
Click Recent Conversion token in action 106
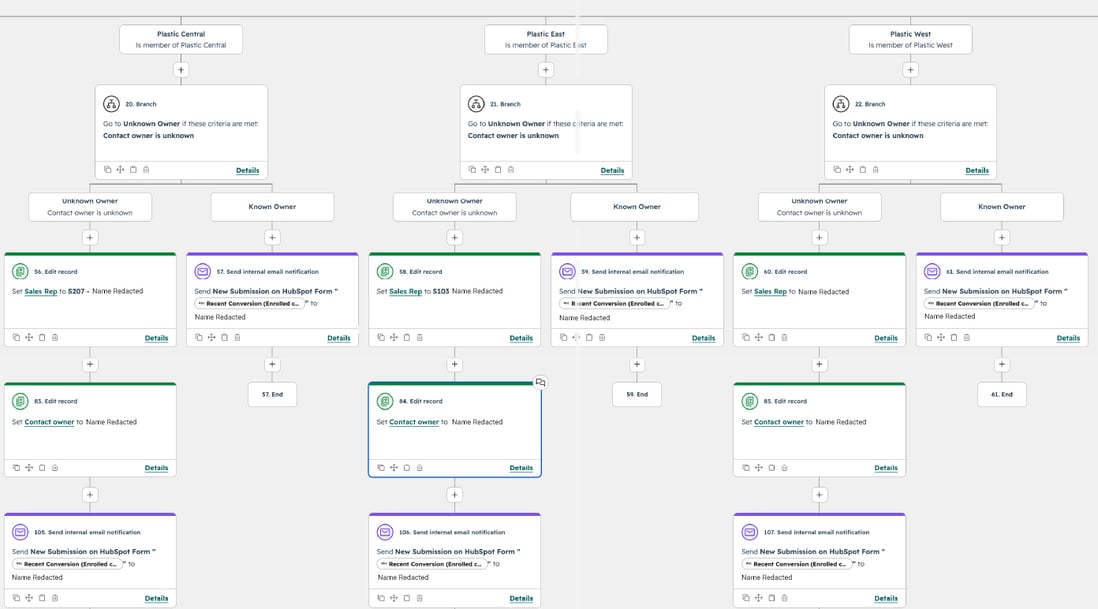pos(433,564)
